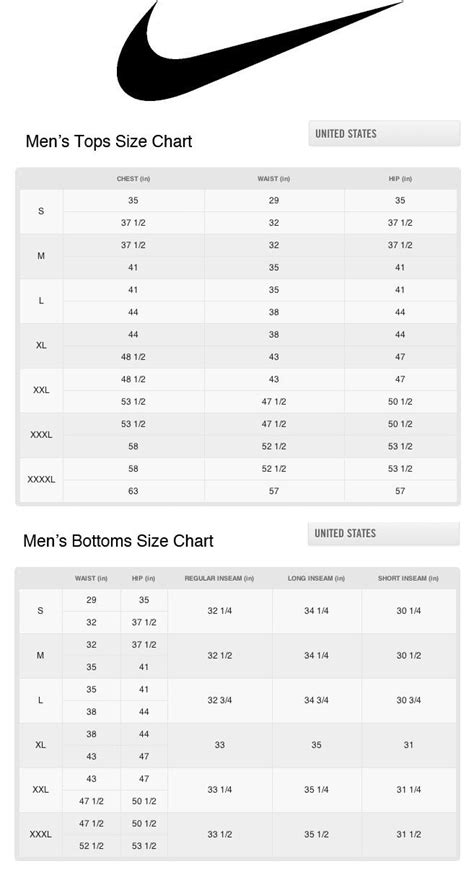Select the HIP (in) header in tops chart

click(x=400, y=179)
